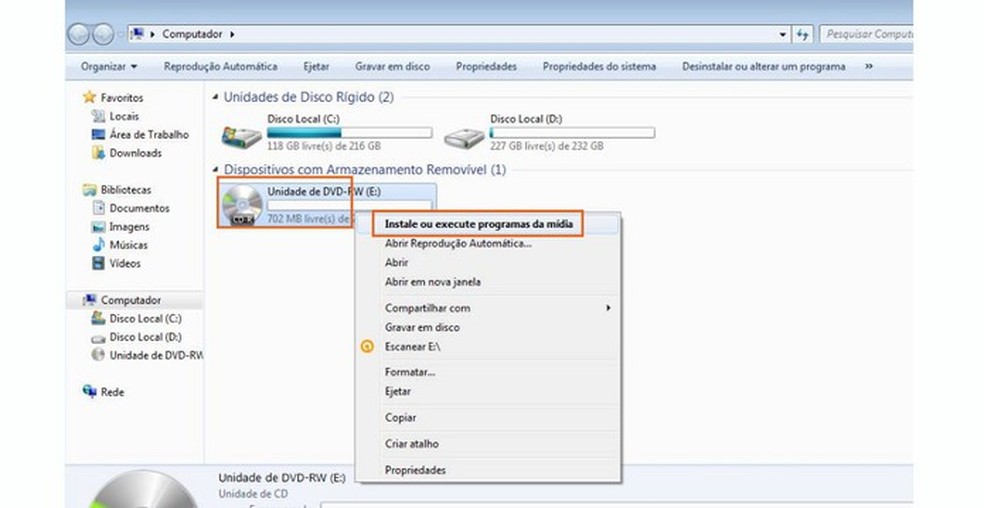Click the Área de Trabalho desktop icon
The image size is (984, 508).
click(99, 134)
